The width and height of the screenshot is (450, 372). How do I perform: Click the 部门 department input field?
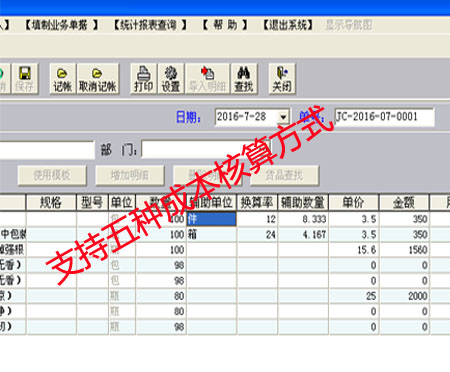206,149
